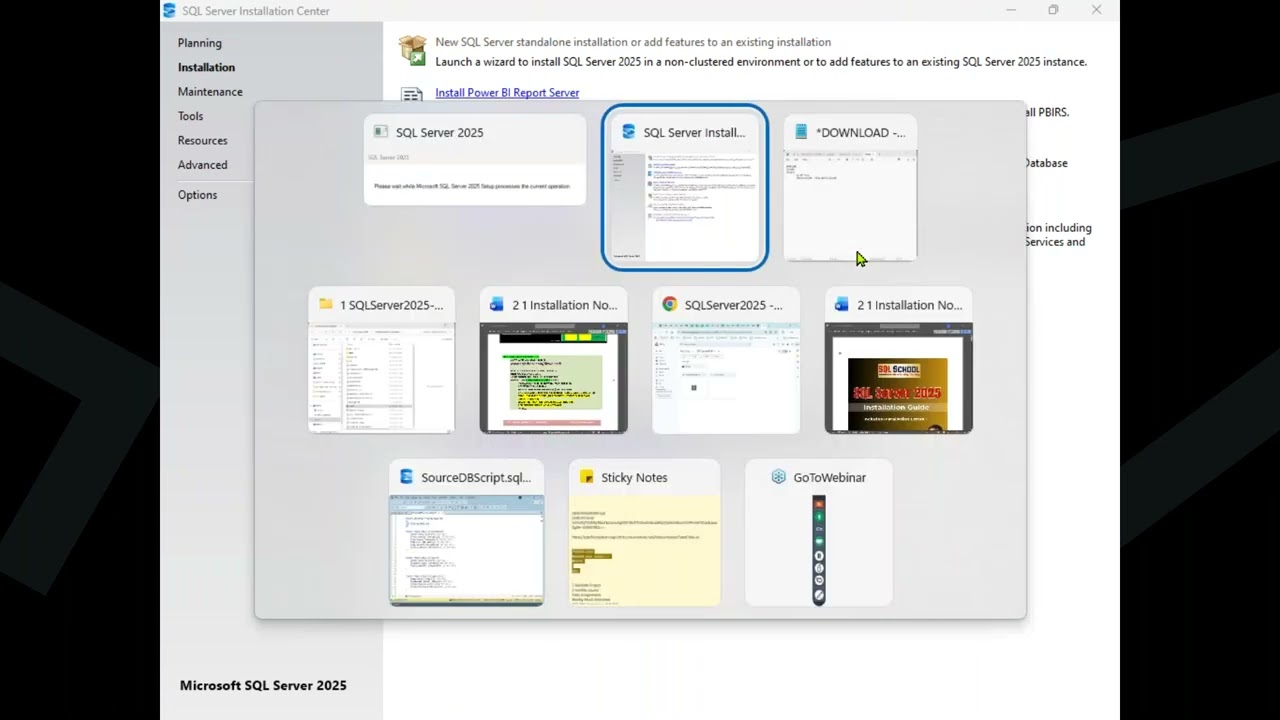Select the SQL Server Install... window thumbnail
Screen dimensions: 1280x720
pyautogui.click(x=685, y=208)
